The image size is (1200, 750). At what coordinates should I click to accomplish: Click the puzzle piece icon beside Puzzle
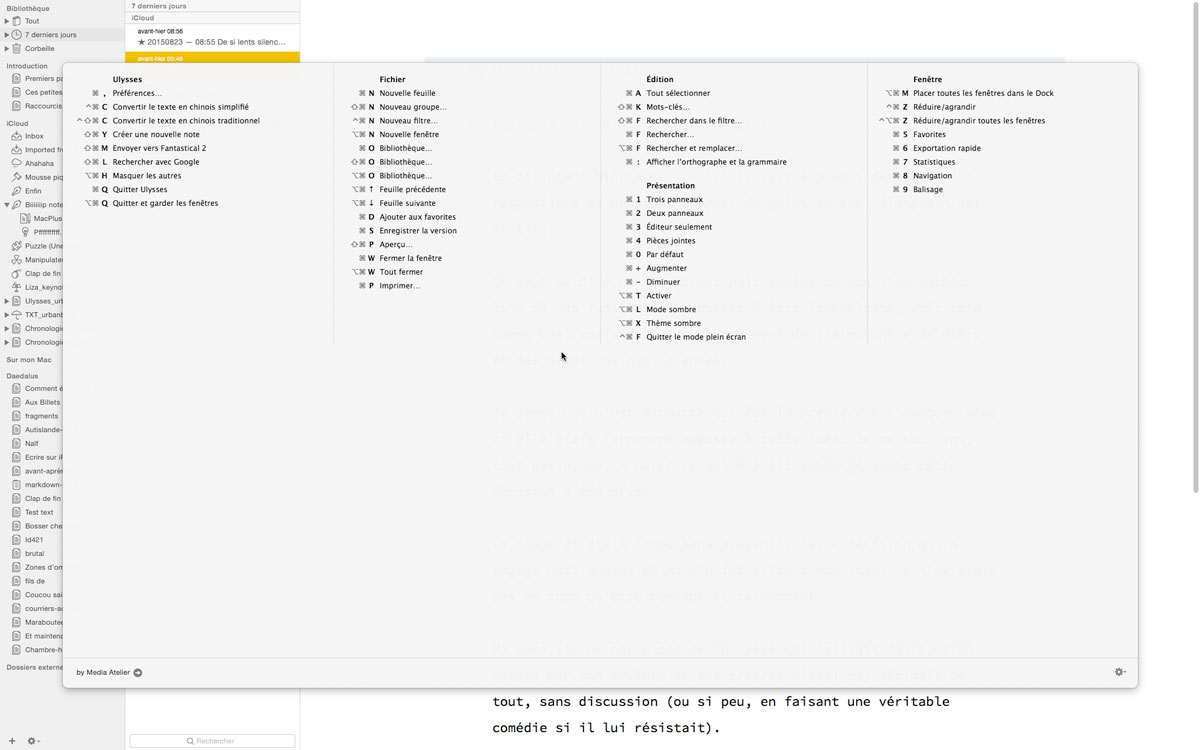(x=17, y=246)
